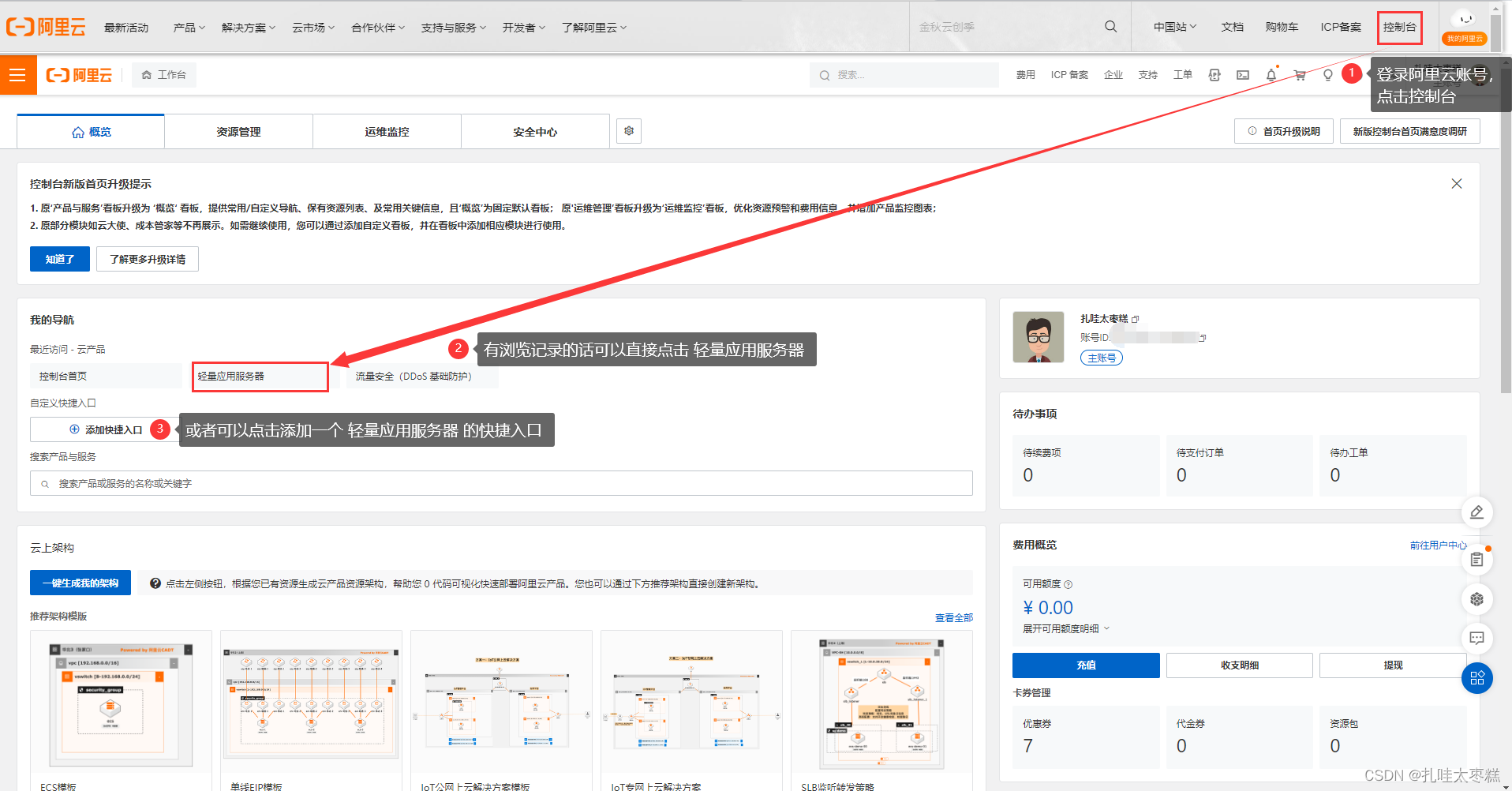Click the 控制台 link in top right
The width and height of the screenshot is (1512, 791).
pos(1399,27)
